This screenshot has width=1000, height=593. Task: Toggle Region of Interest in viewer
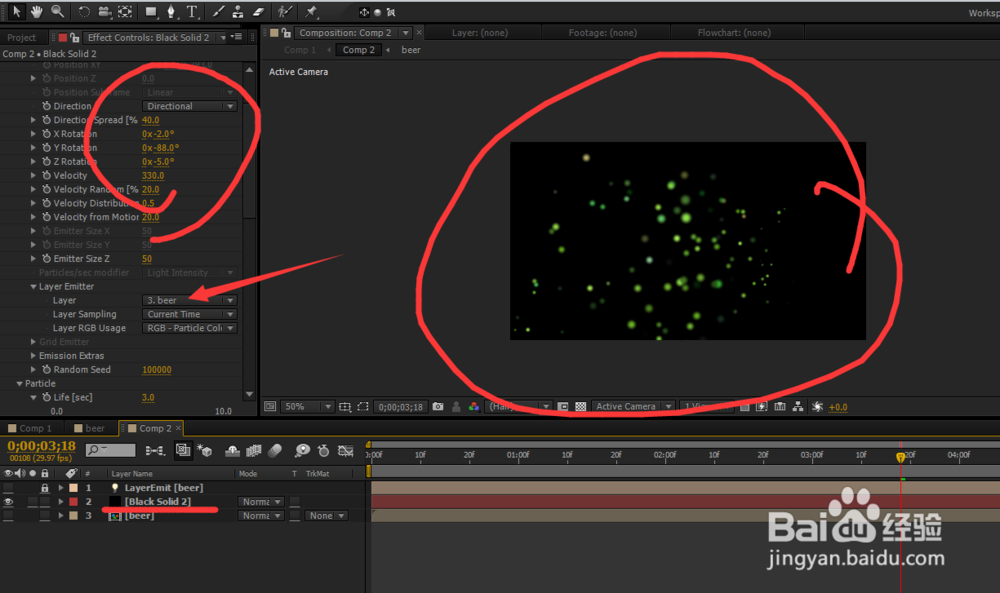[363, 406]
